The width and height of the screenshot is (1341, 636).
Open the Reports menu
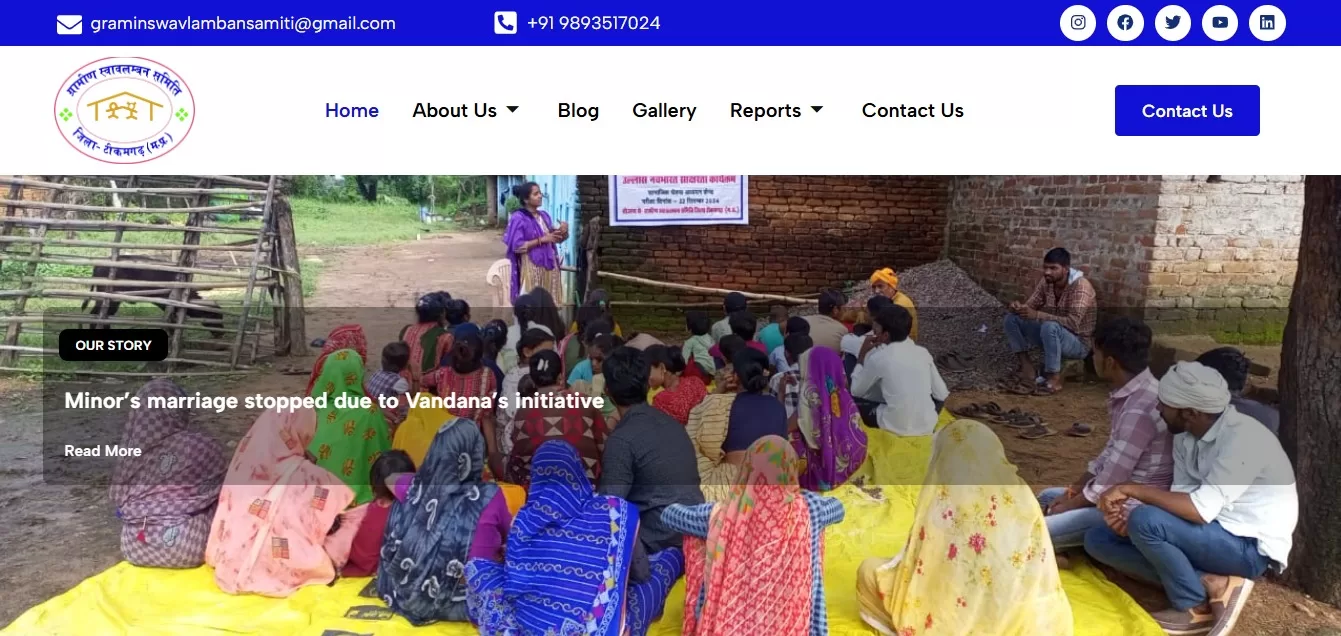pos(765,111)
